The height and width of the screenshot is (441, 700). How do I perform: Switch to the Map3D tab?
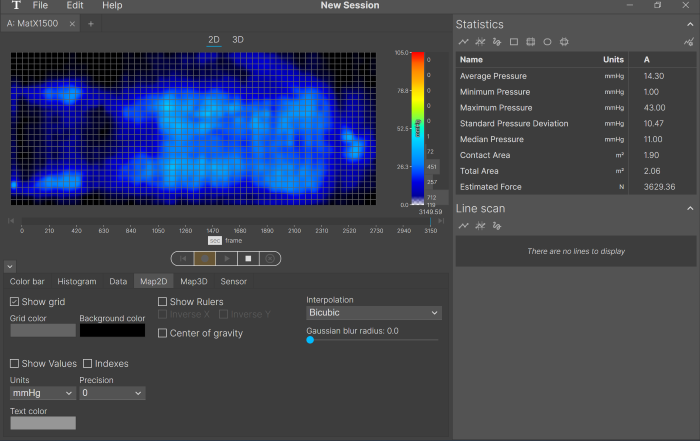pos(194,282)
